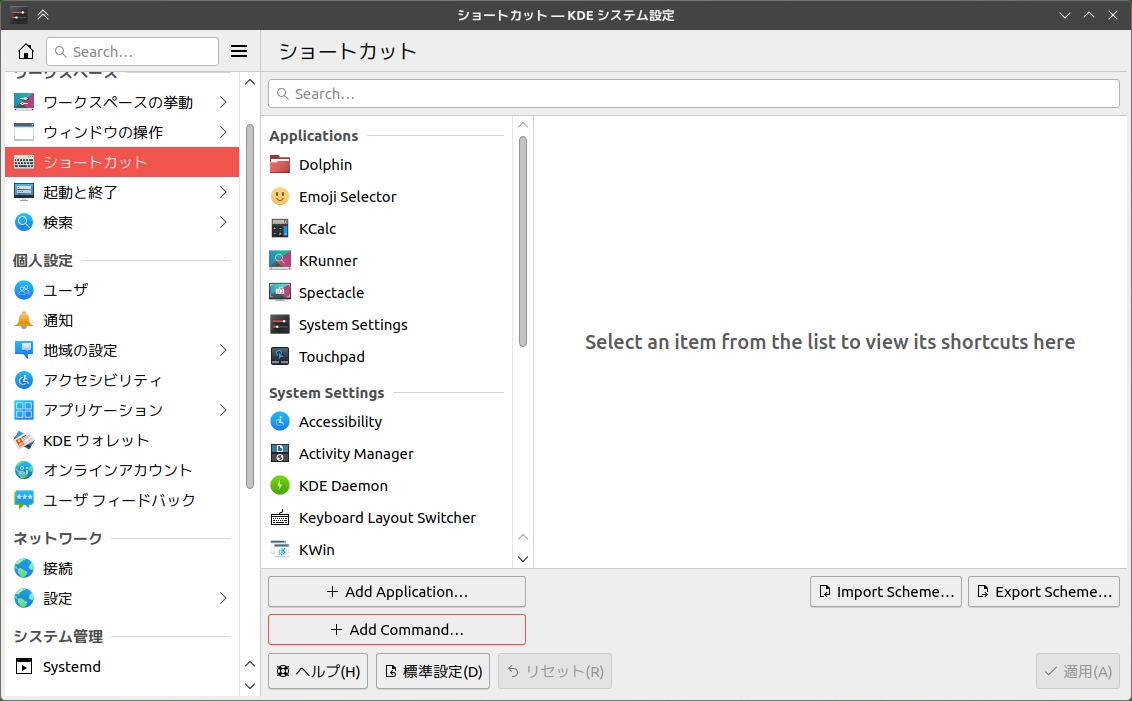Viewport: 1132px width, 701px height.
Task: Click the Home icon in sidebar header
Action: pos(26,51)
